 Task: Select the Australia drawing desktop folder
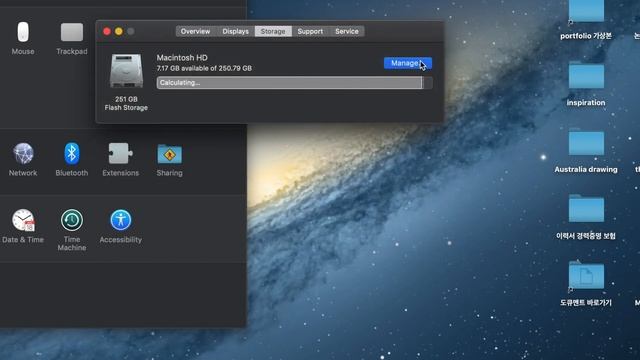(586, 142)
